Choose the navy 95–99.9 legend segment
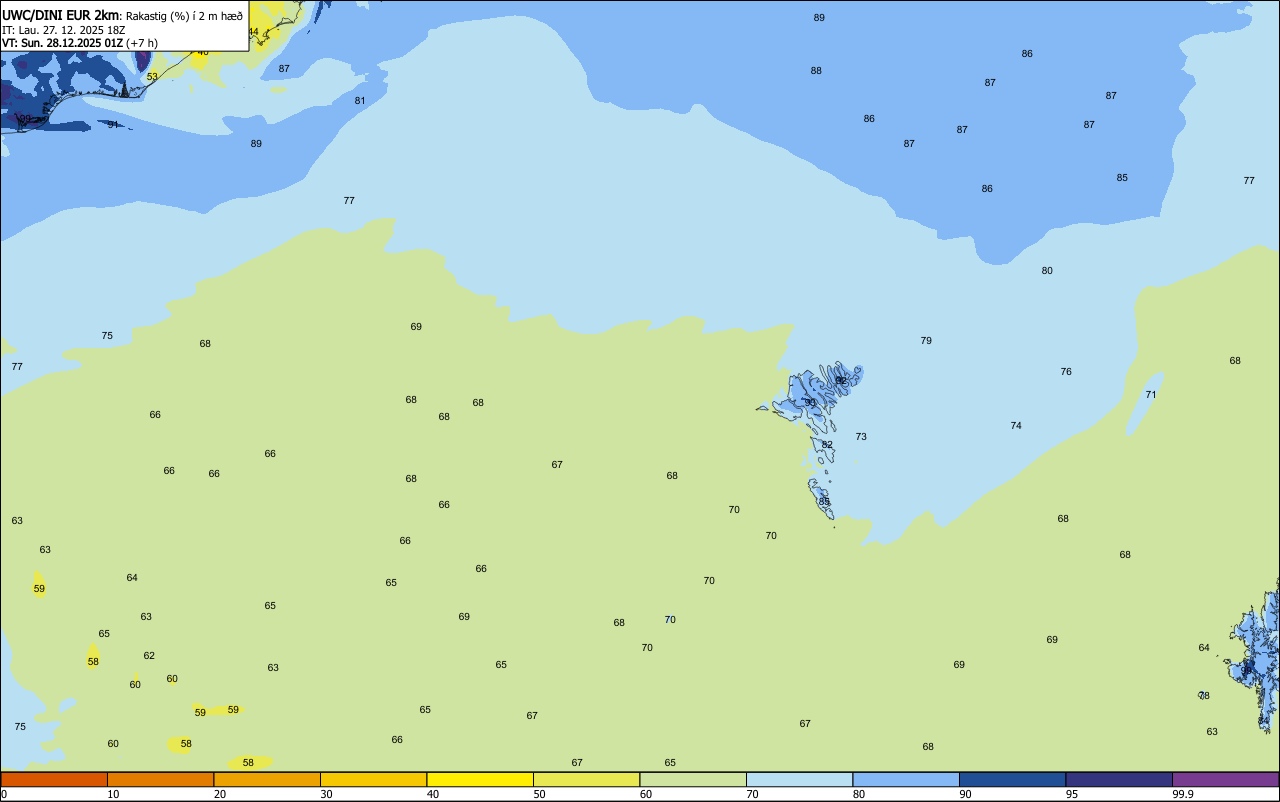This screenshot has height=802, width=1280. [x=1119, y=779]
